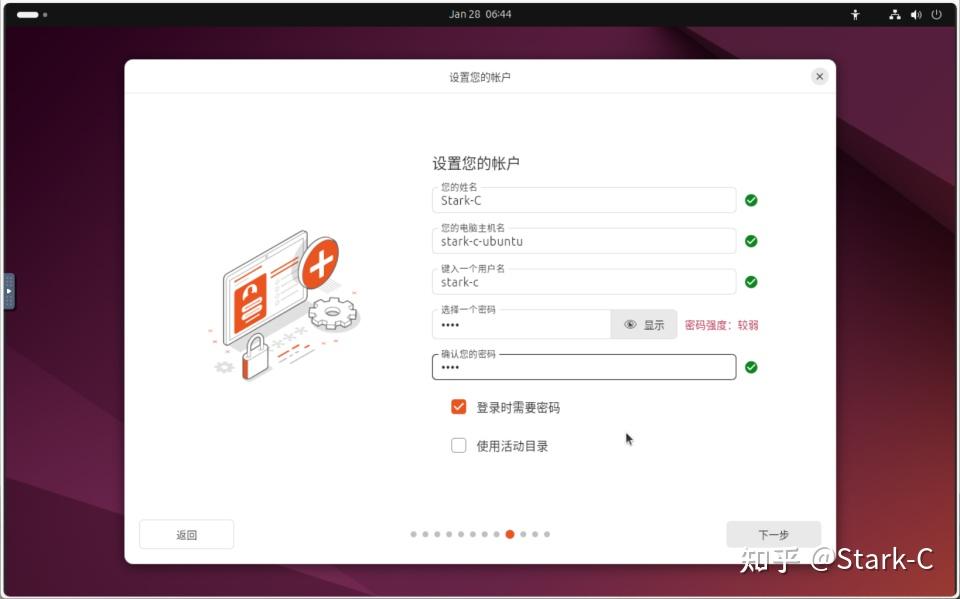The image size is (960, 599).
Task: Click the last step indicator dot
Action: (547, 534)
